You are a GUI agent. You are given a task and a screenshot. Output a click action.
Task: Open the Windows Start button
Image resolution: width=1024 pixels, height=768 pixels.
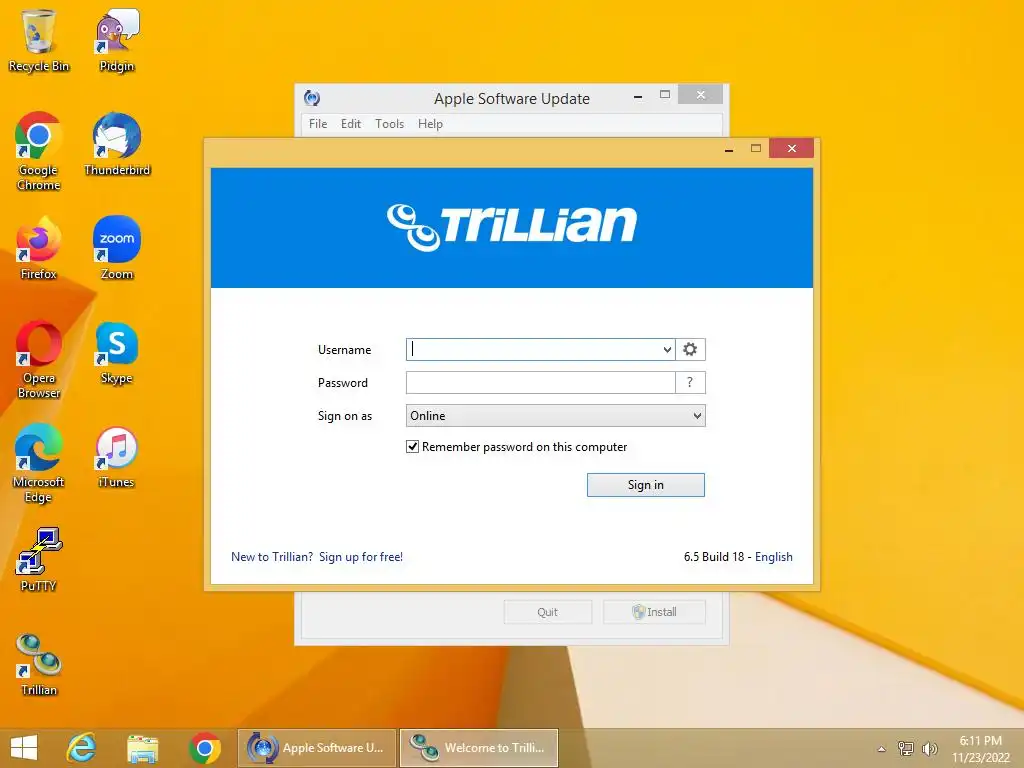click(24, 748)
